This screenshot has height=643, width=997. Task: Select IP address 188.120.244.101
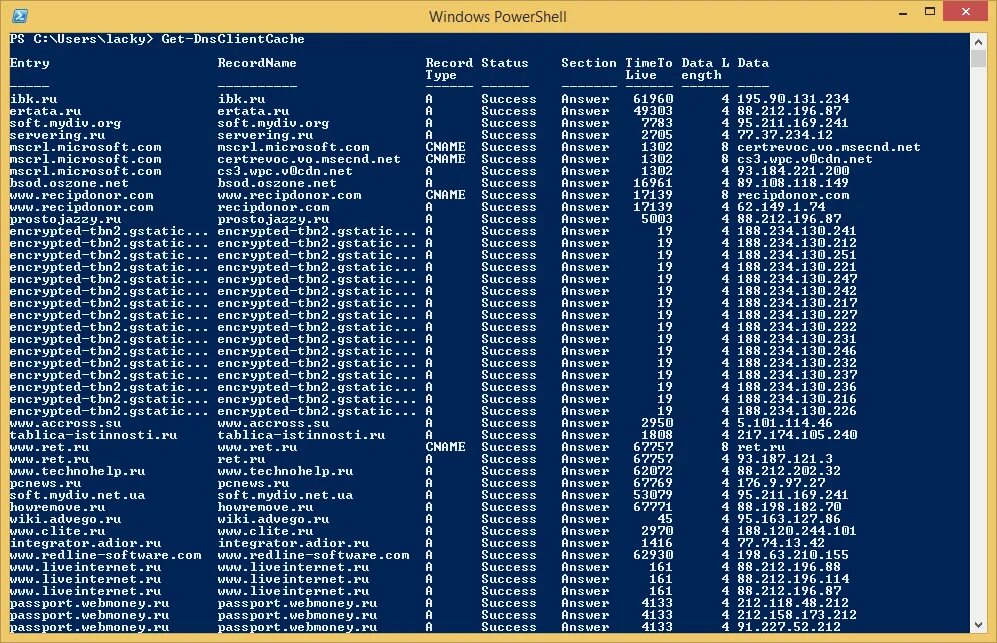point(797,532)
